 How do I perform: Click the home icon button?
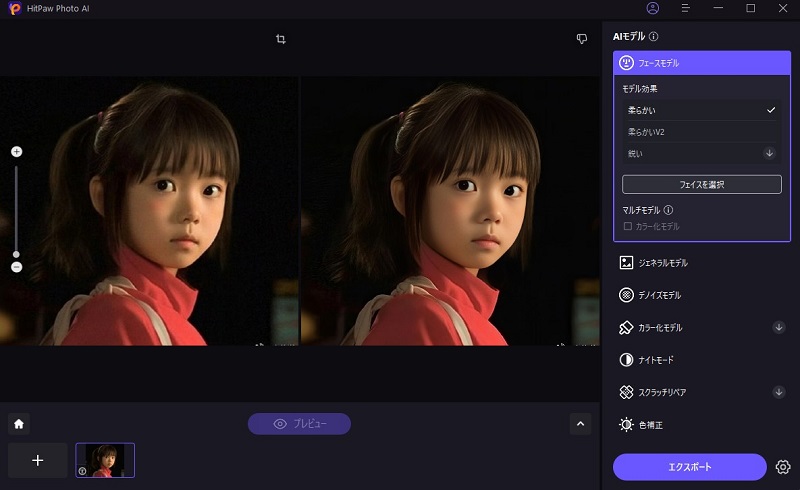19,424
